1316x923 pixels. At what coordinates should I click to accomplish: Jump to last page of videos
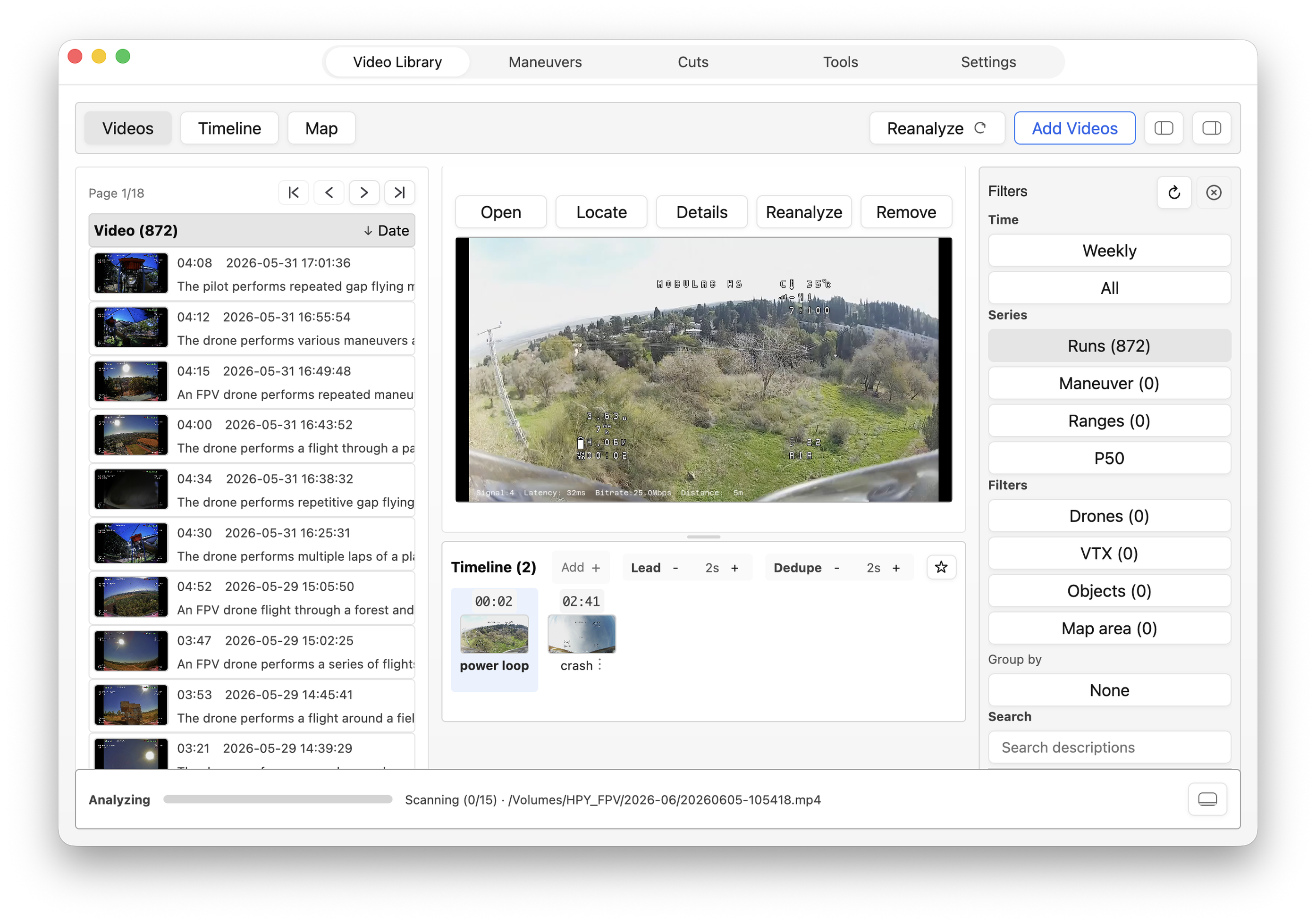[x=399, y=193]
